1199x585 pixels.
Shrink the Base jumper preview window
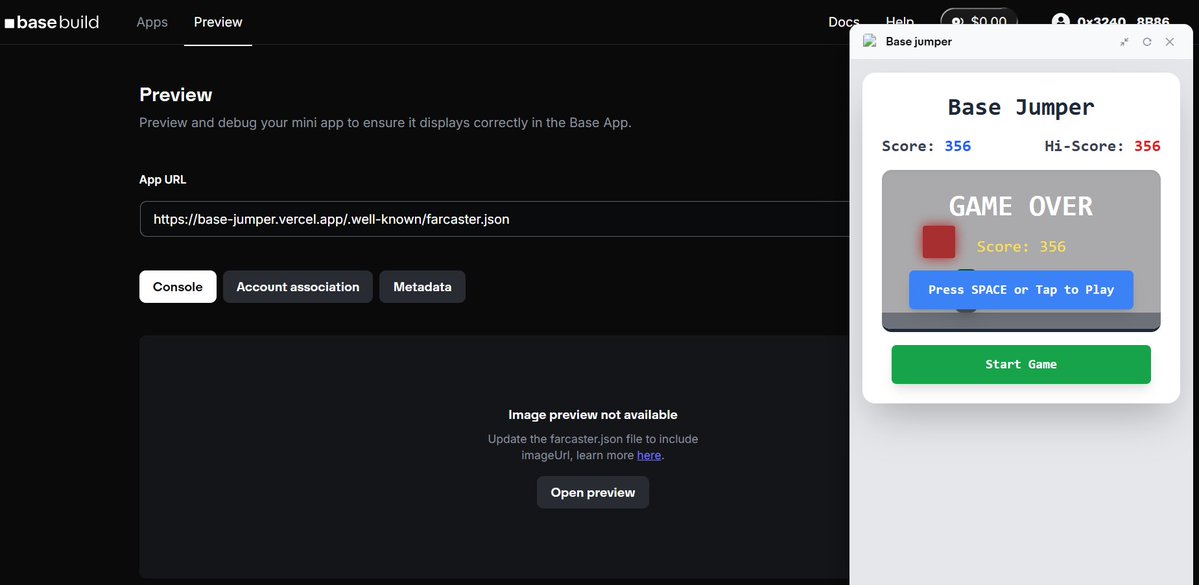coord(1123,42)
